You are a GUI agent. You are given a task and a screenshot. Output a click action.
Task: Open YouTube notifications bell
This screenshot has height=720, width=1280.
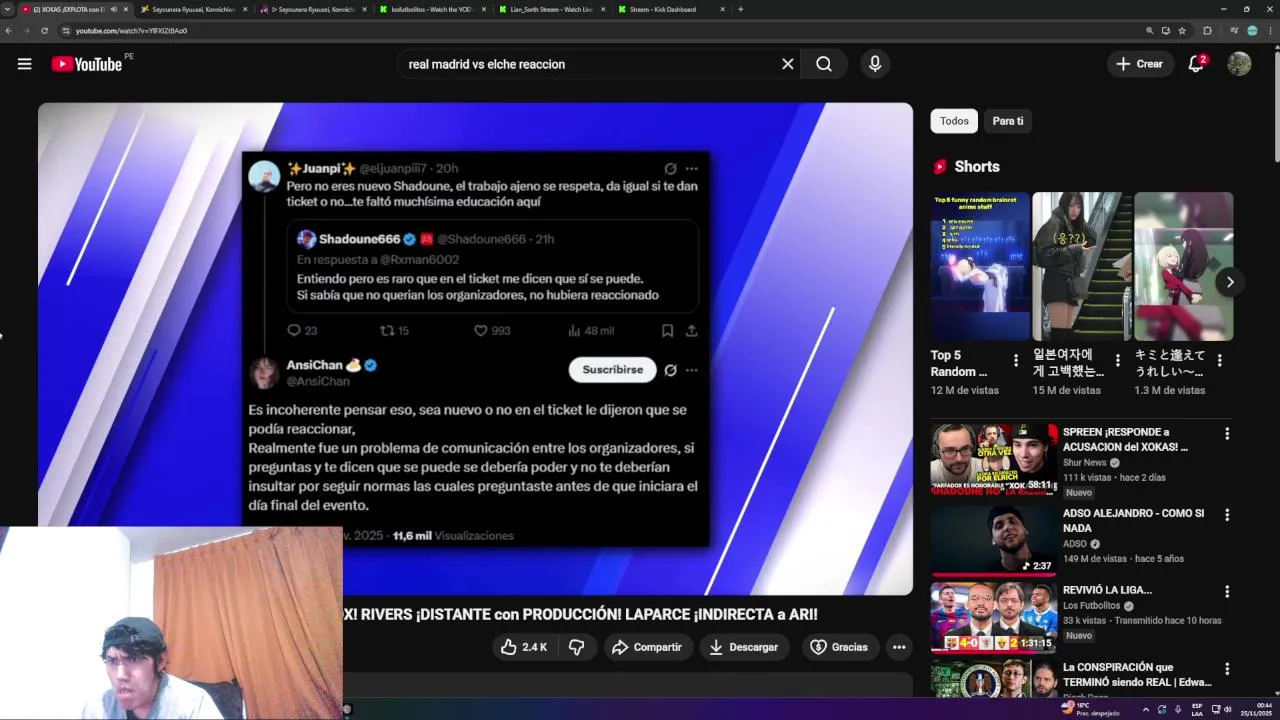click(1196, 64)
